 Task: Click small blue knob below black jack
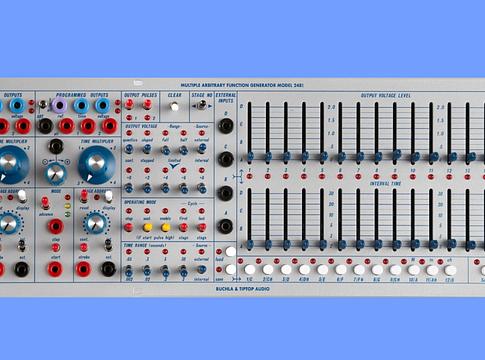click(x=56, y=174)
